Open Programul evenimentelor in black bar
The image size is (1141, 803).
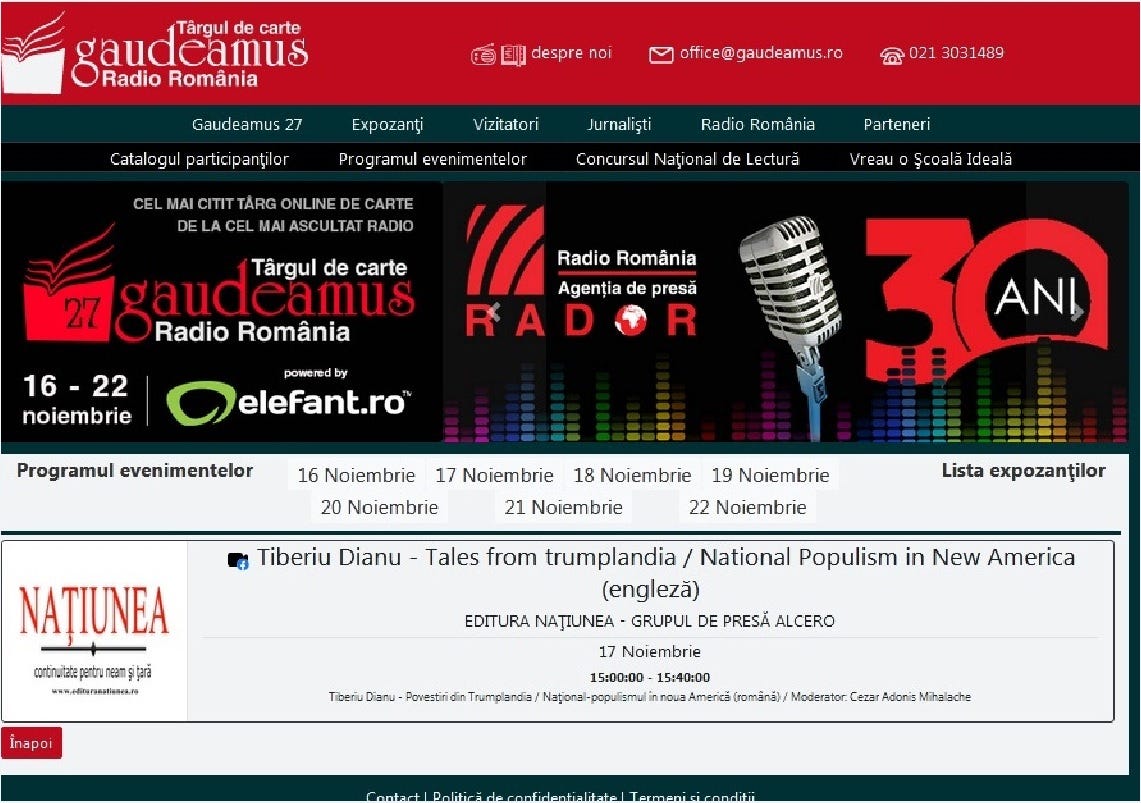click(432, 159)
